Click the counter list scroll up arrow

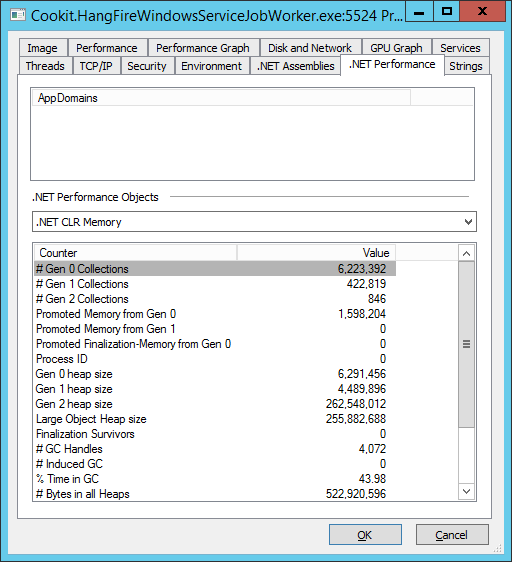(x=466, y=253)
